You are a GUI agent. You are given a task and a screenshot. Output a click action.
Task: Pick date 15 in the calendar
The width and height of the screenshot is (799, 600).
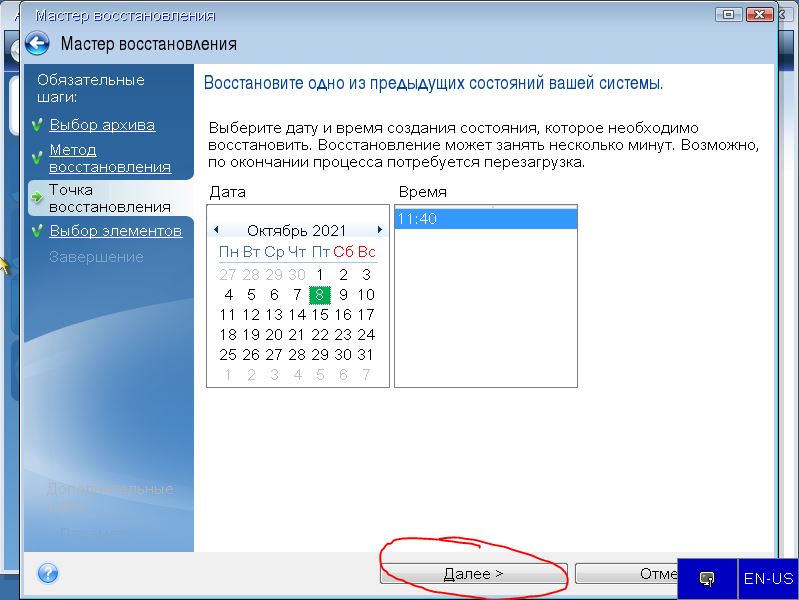pos(320,314)
